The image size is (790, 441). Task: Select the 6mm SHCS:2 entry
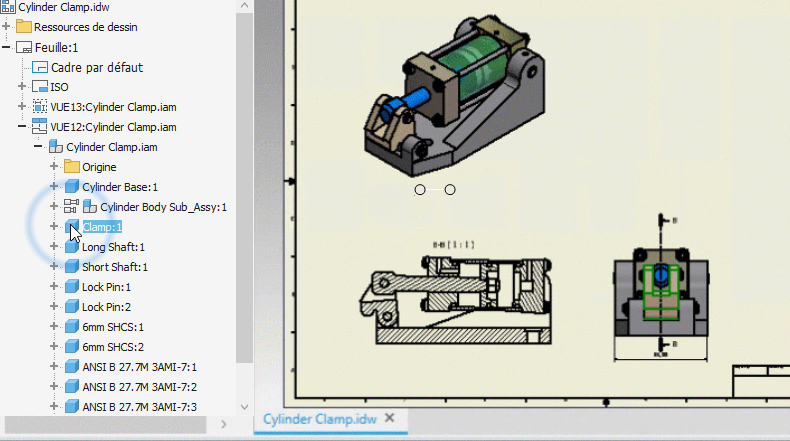(113, 347)
